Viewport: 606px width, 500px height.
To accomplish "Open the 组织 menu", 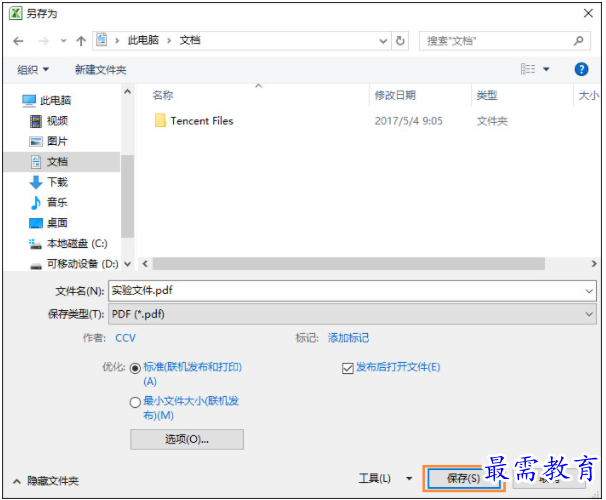I will point(33,70).
